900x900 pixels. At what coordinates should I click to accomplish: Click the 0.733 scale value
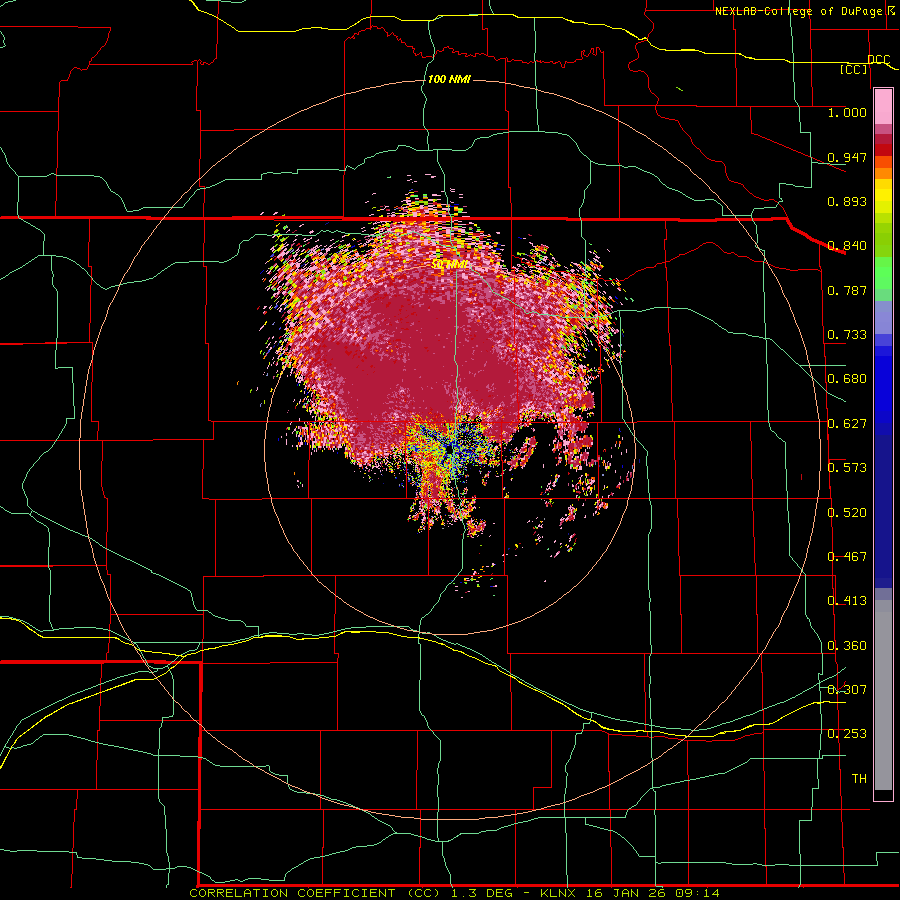click(847, 335)
